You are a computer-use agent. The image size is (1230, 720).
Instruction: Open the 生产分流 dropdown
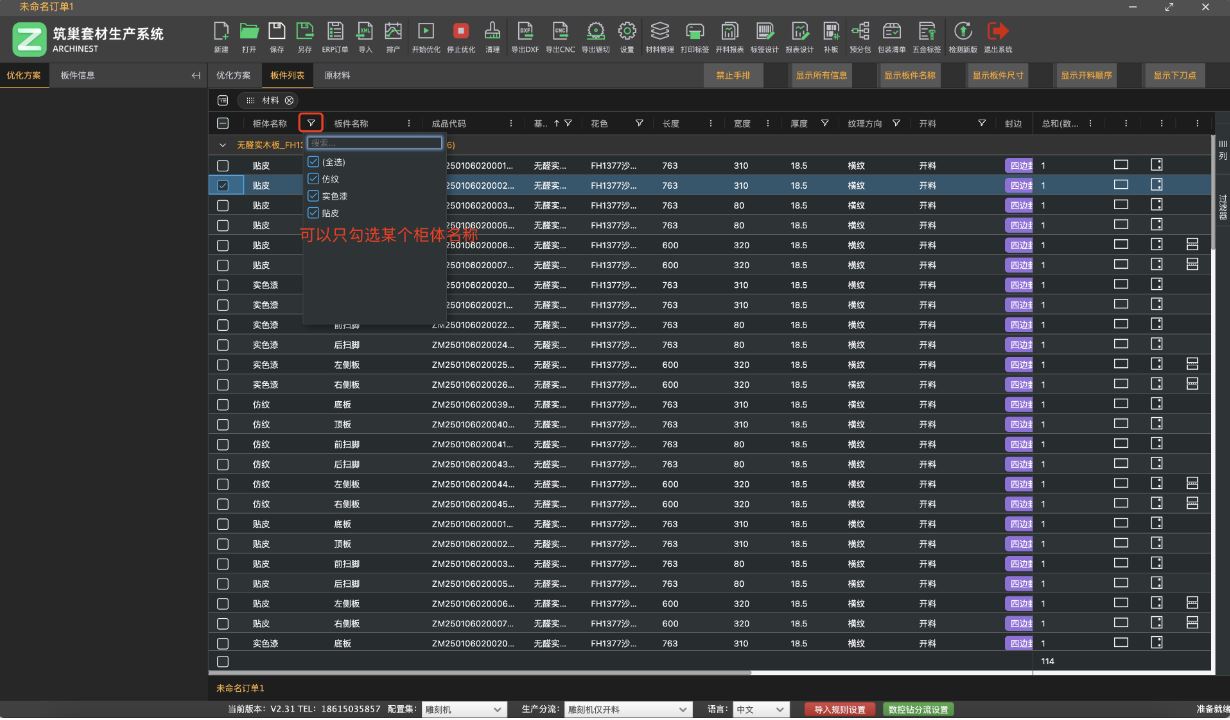pyautogui.click(x=628, y=709)
